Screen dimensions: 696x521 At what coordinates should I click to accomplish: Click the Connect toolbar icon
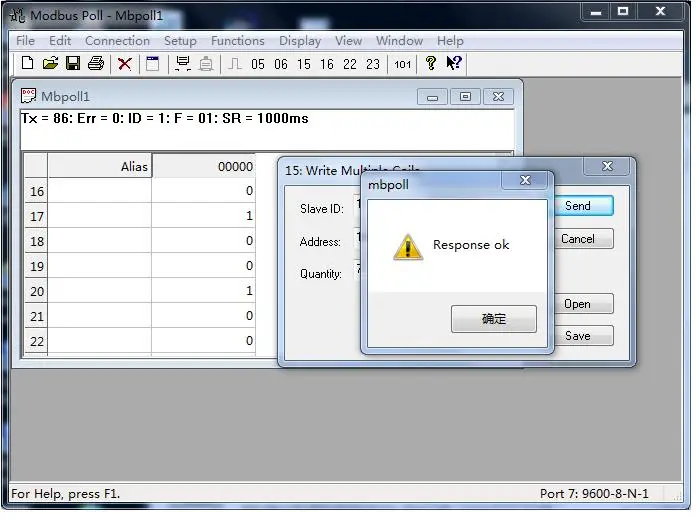pos(183,64)
